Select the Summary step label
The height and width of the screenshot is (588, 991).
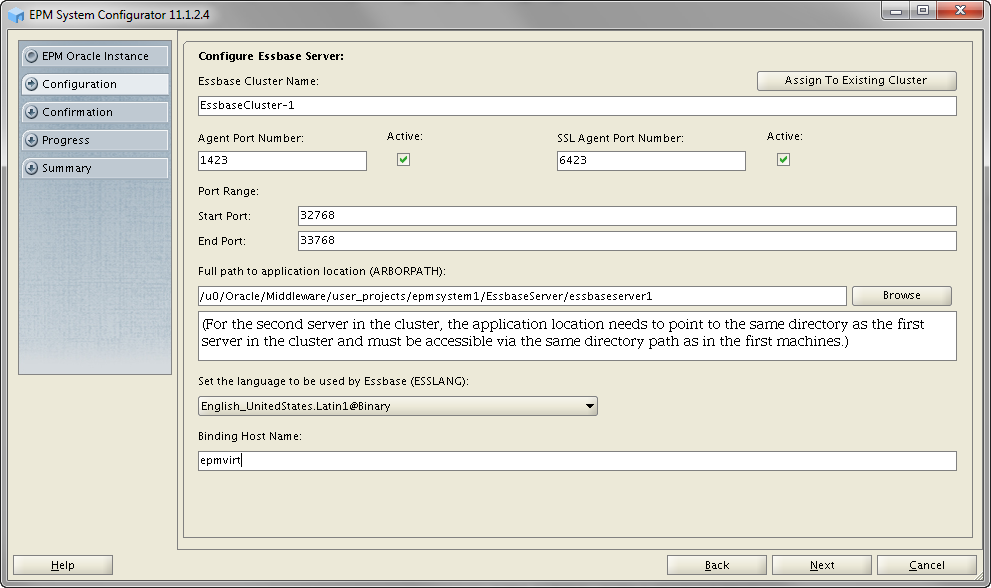[66, 168]
